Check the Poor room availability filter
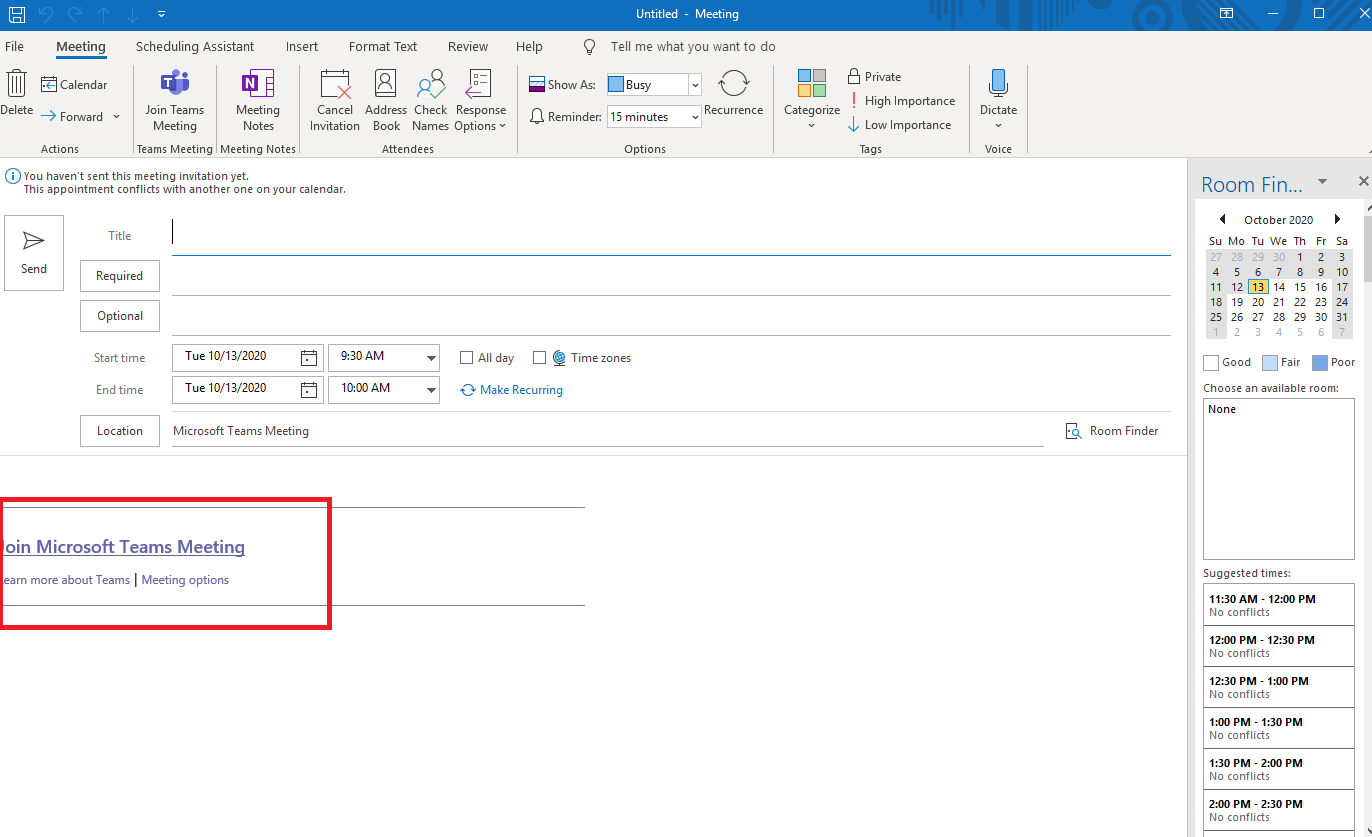Screen dimensions: 1372x837 (1319, 362)
